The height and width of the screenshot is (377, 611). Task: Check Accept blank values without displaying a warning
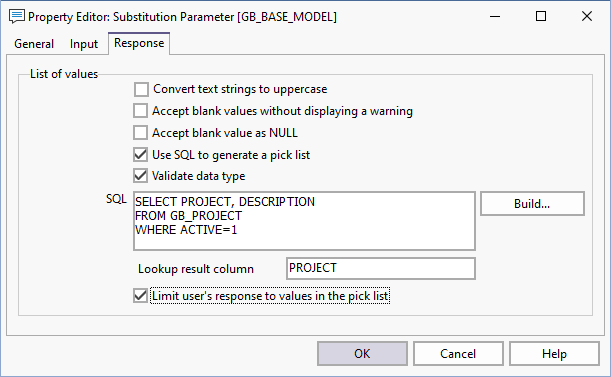140,111
